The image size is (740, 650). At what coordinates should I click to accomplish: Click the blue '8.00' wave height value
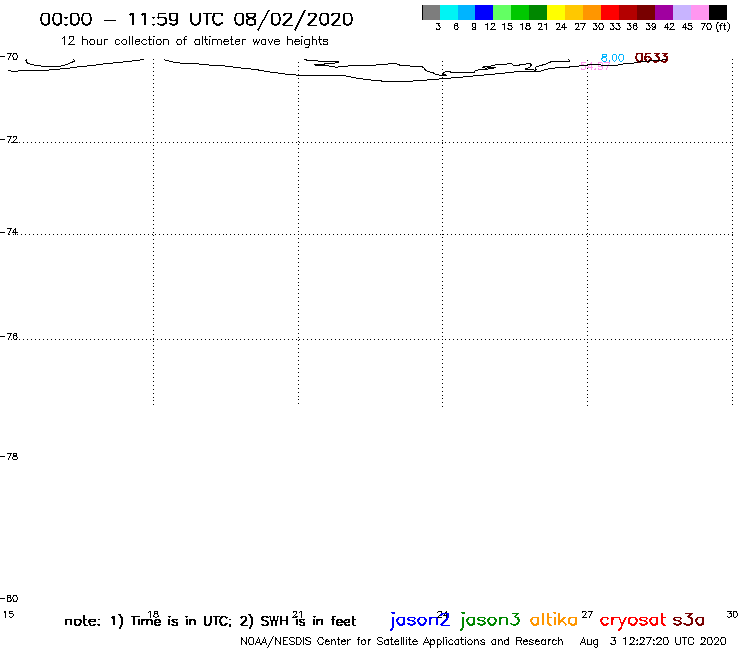tap(613, 58)
